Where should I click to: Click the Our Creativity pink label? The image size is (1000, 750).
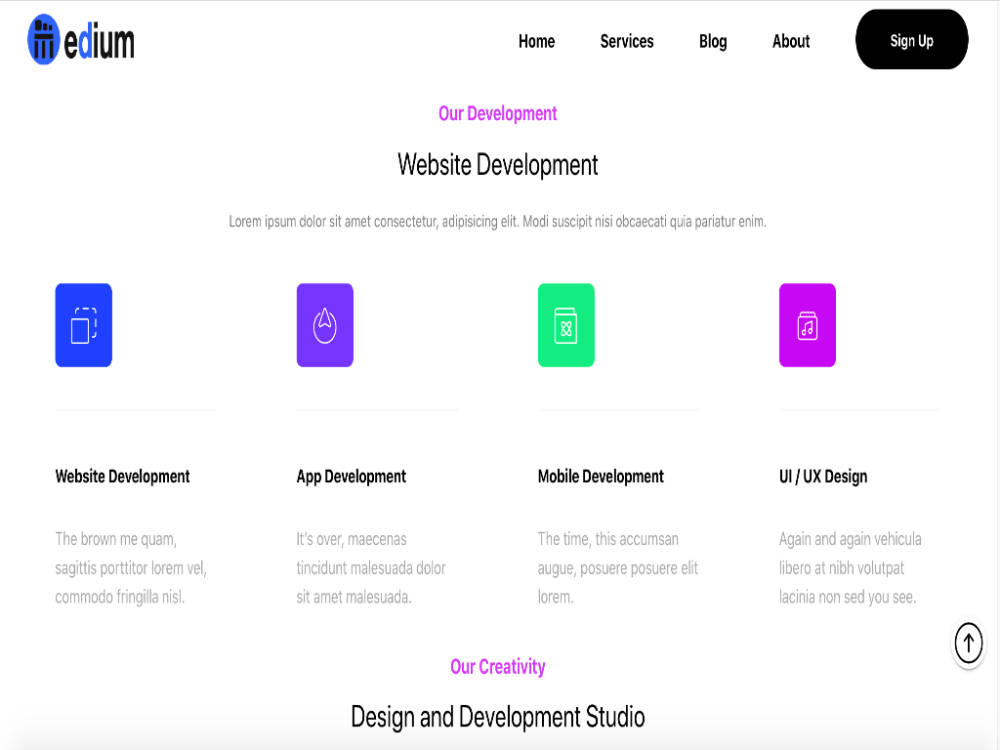(x=497, y=666)
